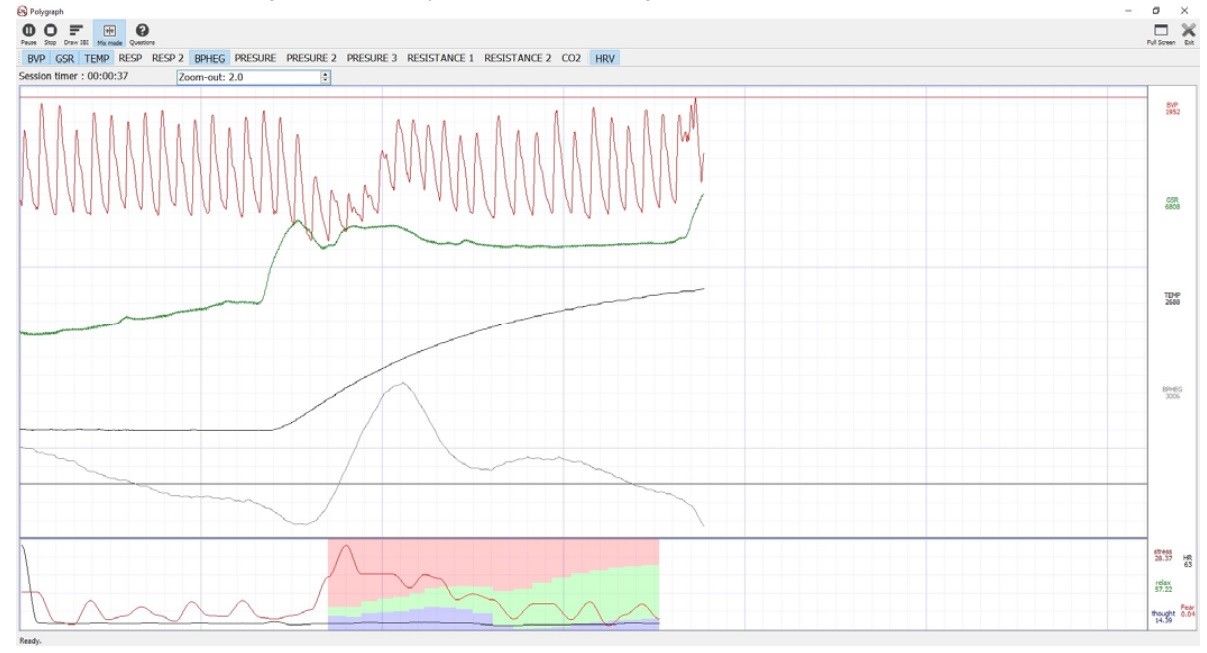Select the PRESURE 3 tab
The image size is (1207, 653).
point(372,58)
